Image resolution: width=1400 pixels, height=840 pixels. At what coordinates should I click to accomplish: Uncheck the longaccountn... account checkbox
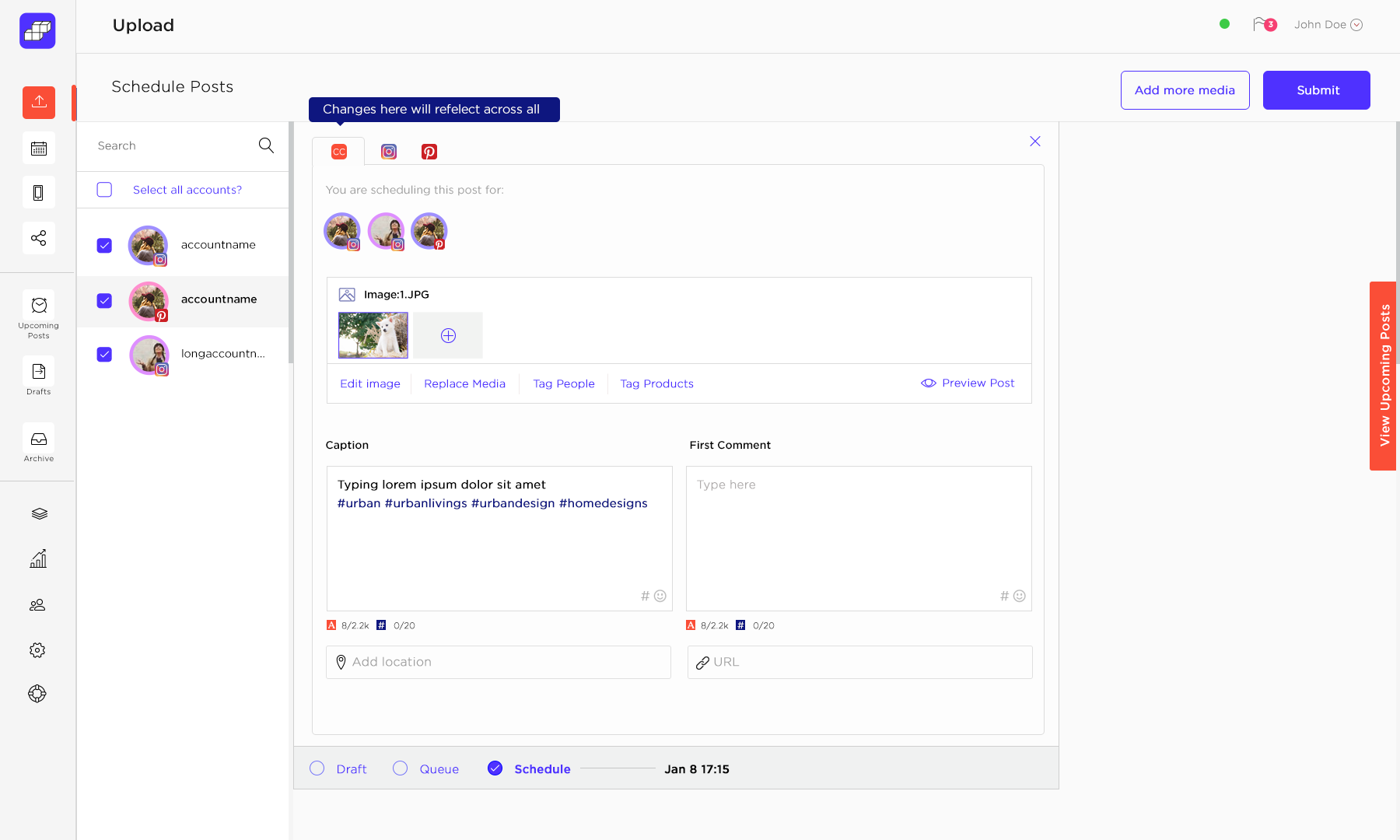click(104, 355)
